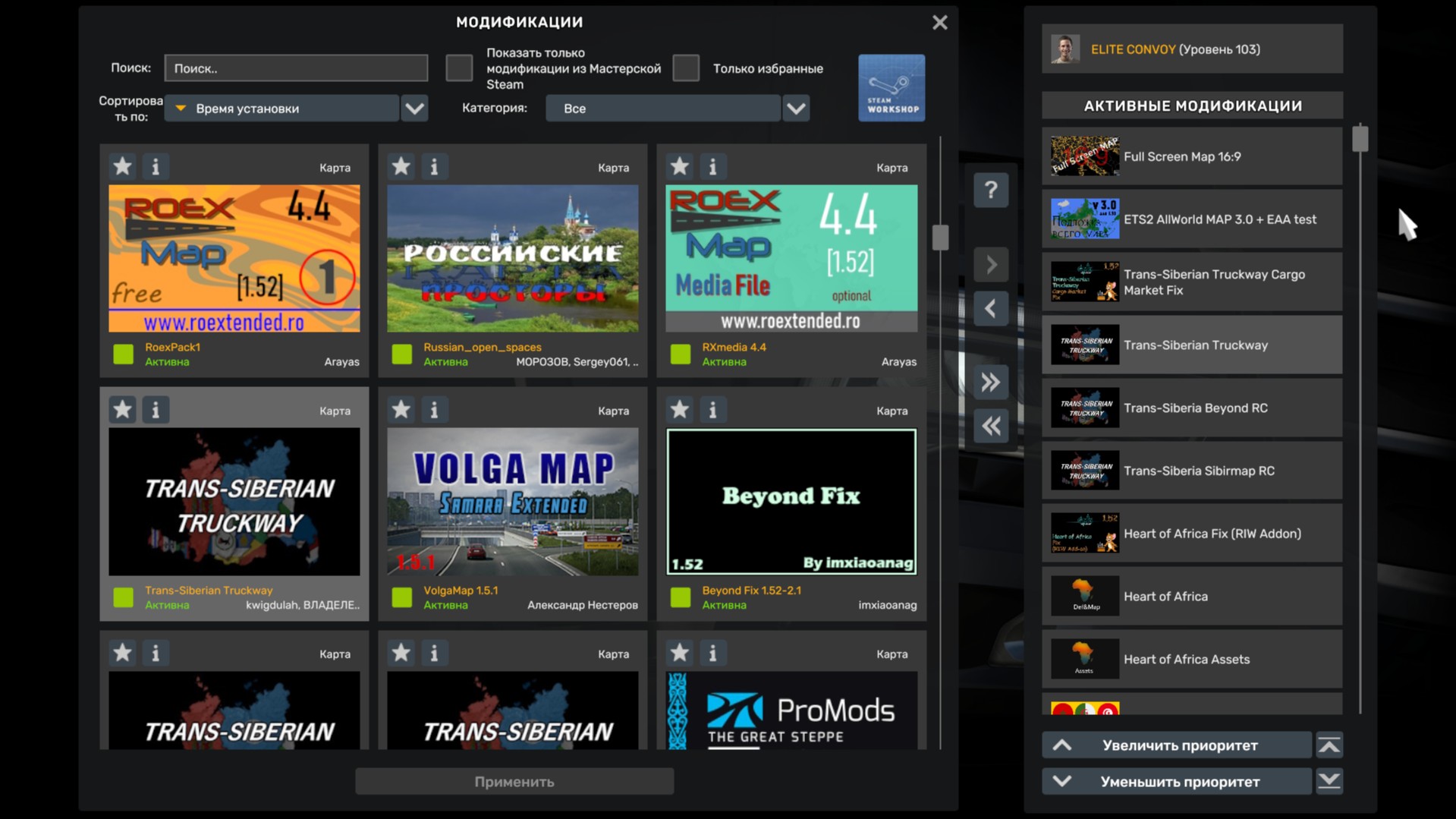Open help with the question mark button
This screenshot has width=1456, height=819.
tap(991, 190)
